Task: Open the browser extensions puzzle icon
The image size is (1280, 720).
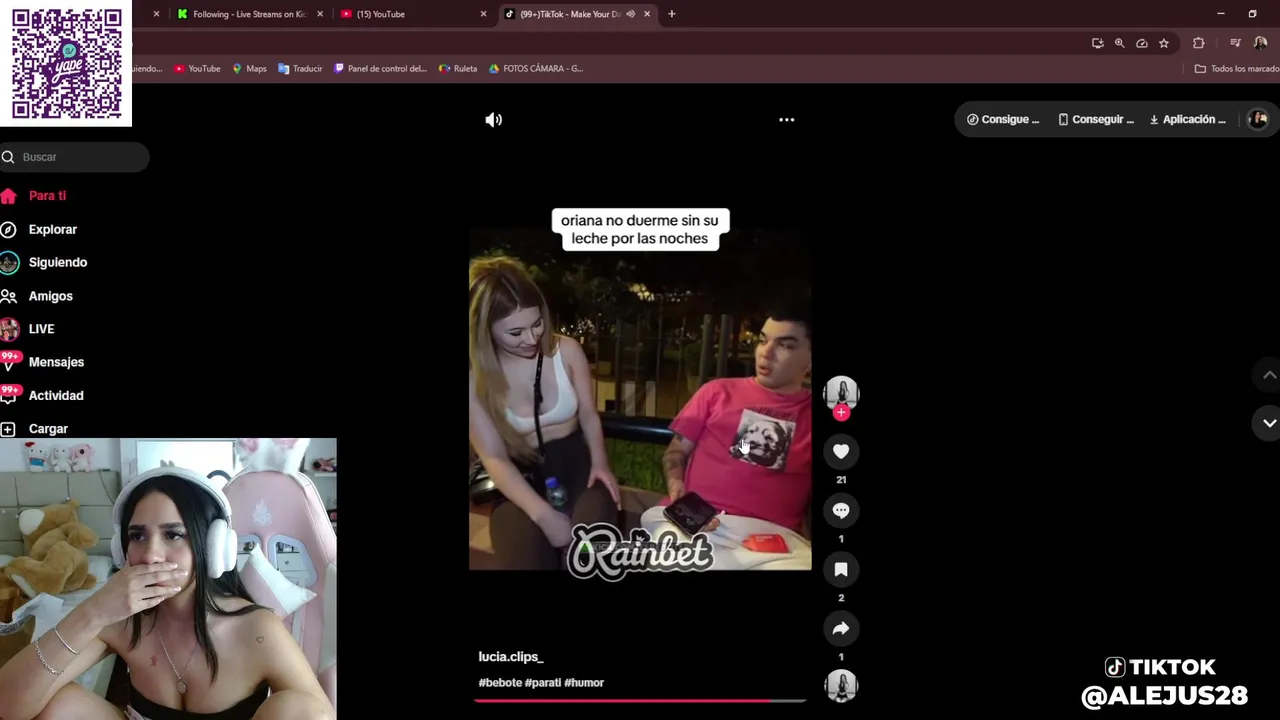Action: pyautogui.click(x=1198, y=43)
